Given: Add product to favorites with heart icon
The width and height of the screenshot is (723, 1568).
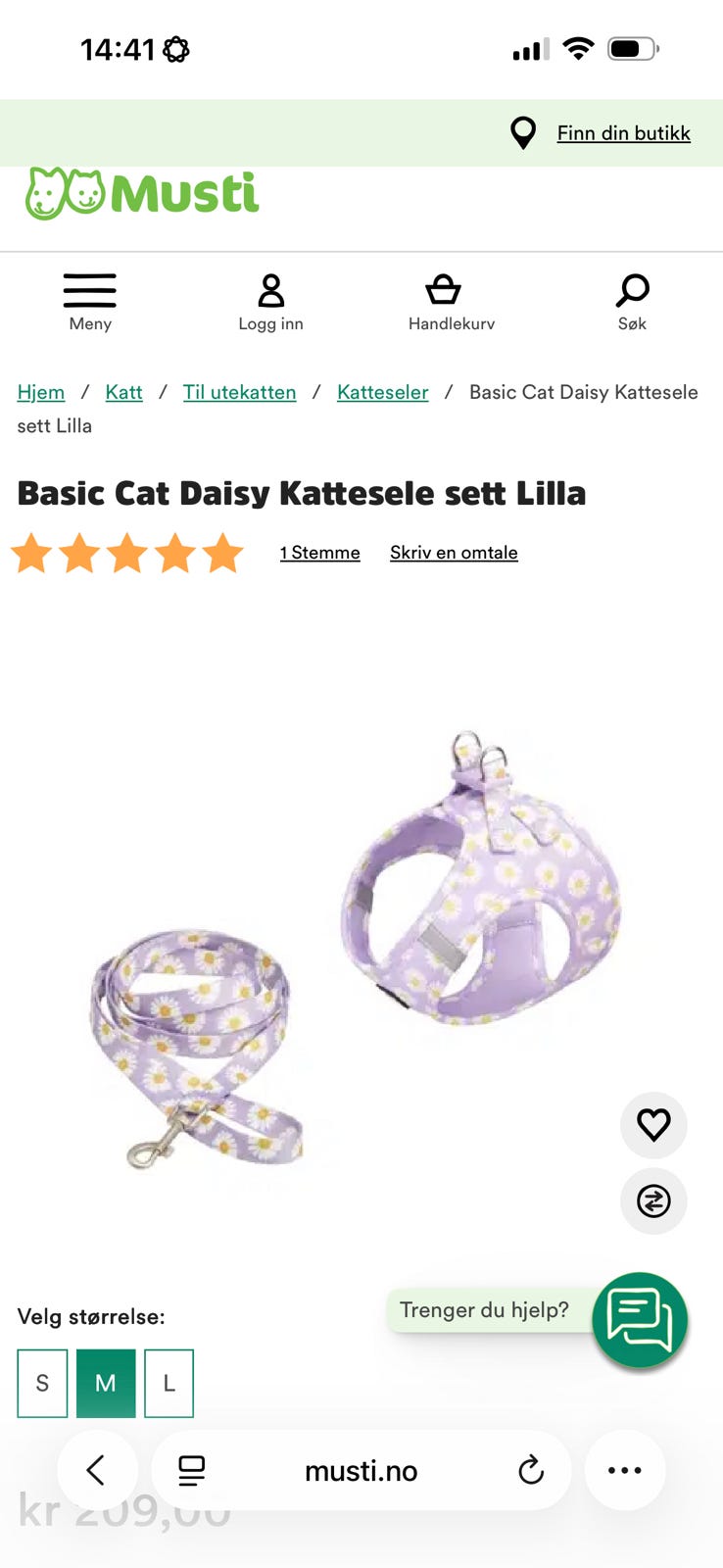Looking at the screenshot, I should [653, 1124].
